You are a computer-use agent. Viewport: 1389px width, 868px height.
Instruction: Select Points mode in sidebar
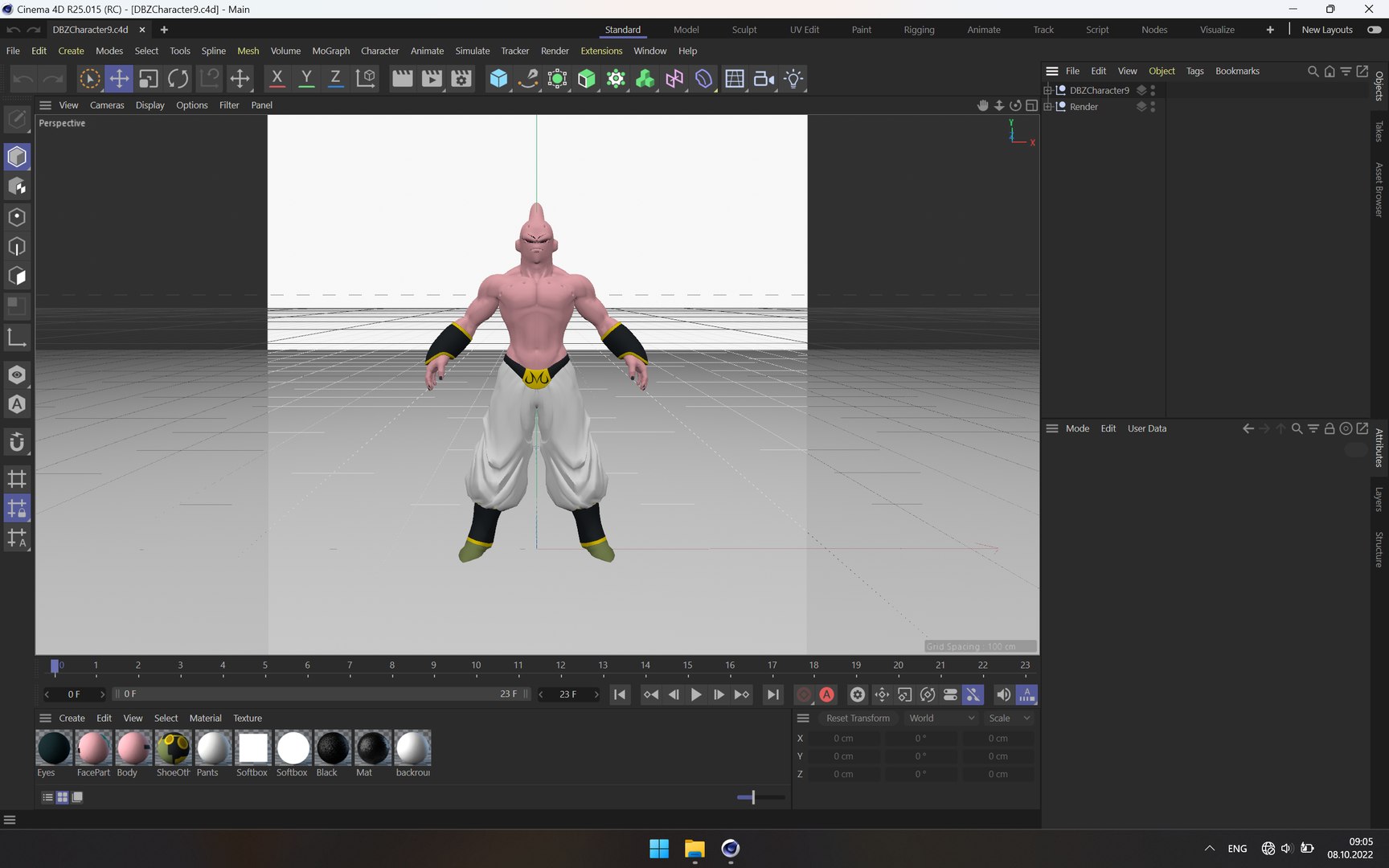(17, 217)
